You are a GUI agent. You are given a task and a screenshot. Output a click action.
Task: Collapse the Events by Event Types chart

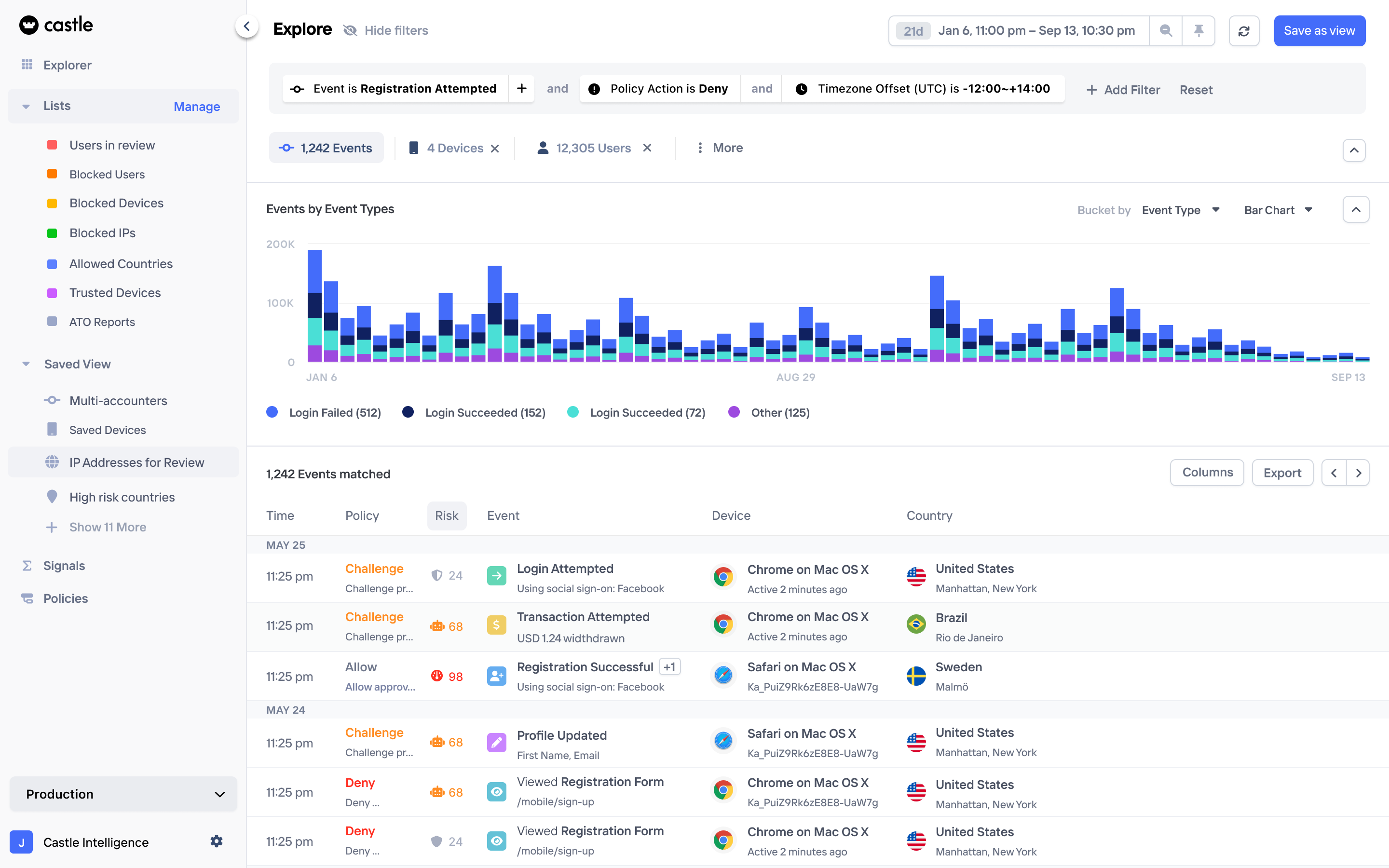pos(1356,210)
